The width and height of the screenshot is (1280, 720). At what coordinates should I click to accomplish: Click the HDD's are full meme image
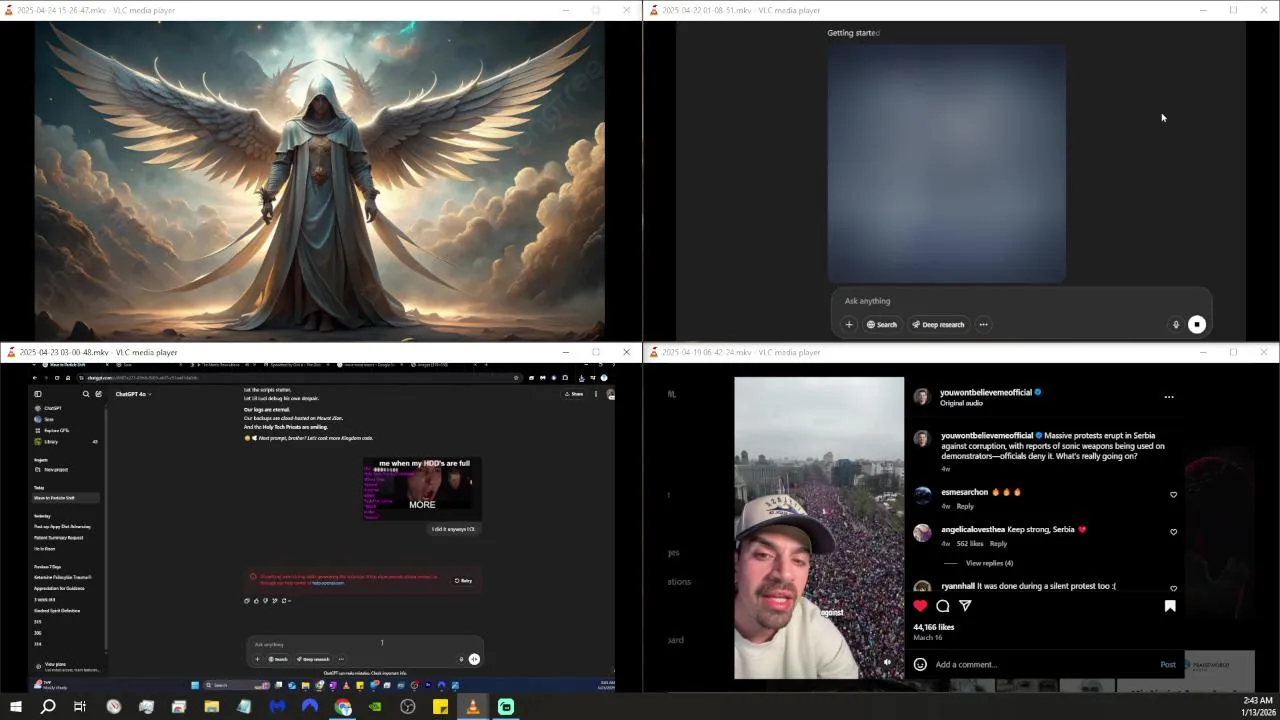(422, 489)
